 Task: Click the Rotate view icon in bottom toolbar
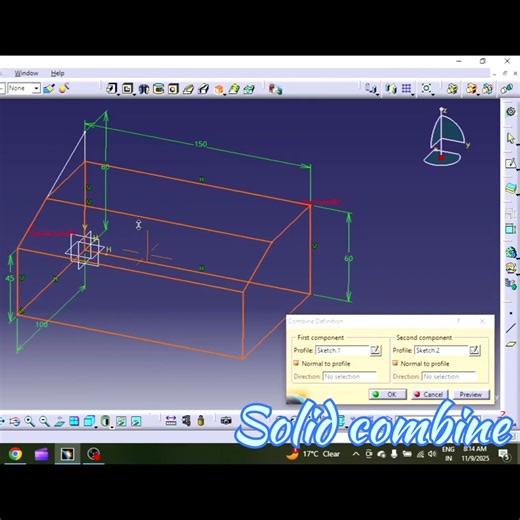[14, 421]
